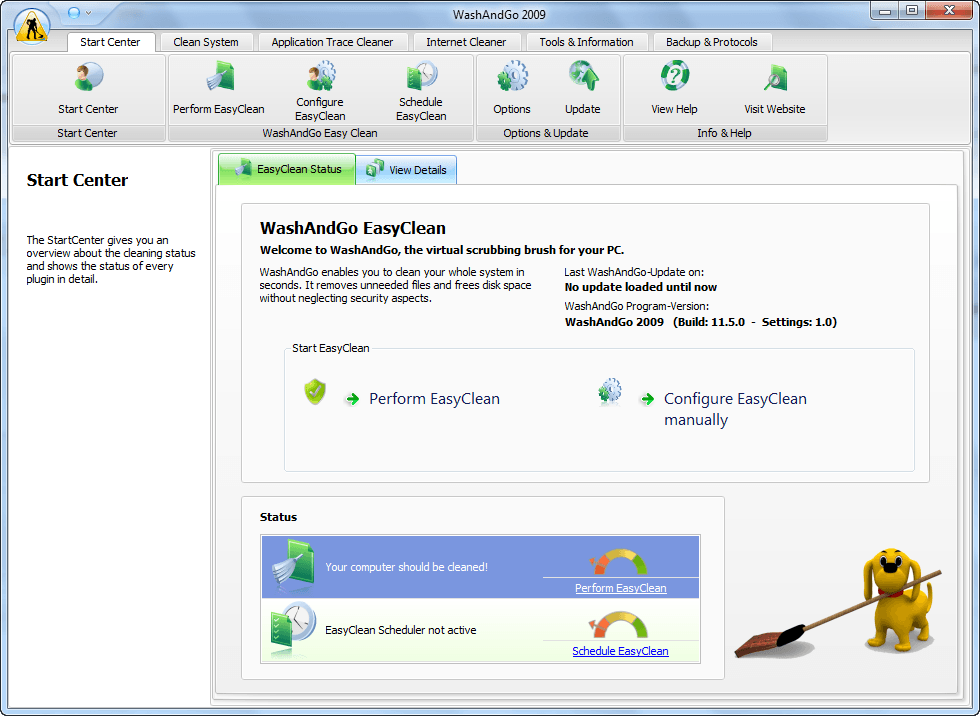Screen dimensions: 980x716
Task: Click the Status section heading
Action: click(x=278, y=517)
